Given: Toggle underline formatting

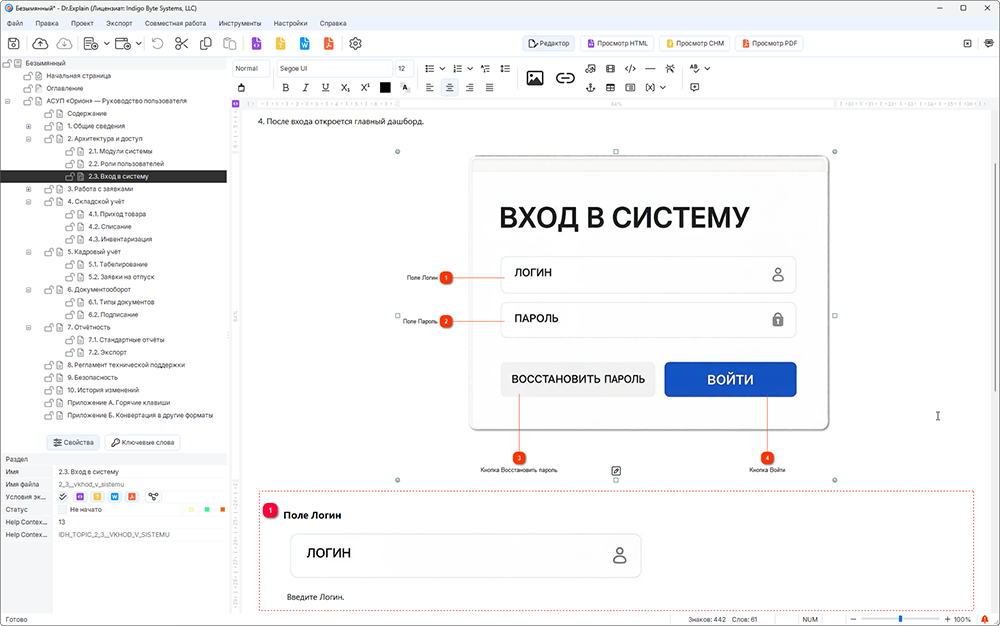Looking at the screenshot, I should click(325, 87).
